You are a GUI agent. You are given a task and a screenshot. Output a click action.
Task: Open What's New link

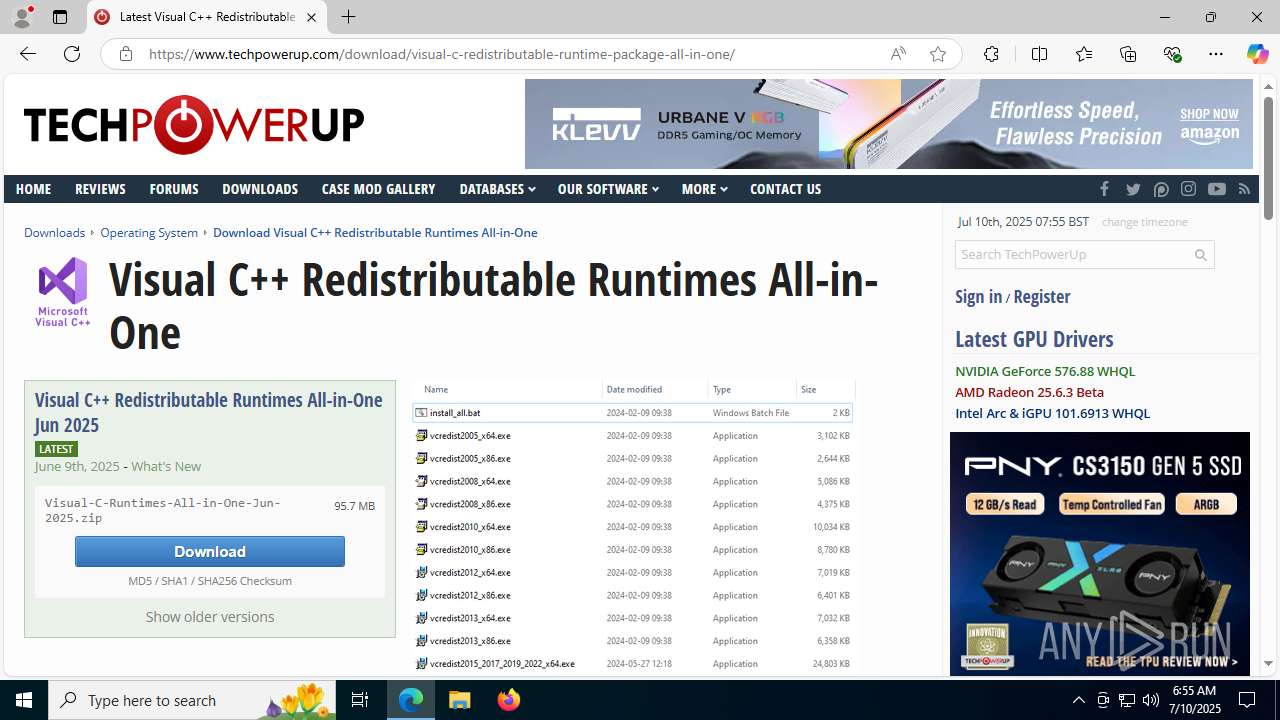pos(166,467)
